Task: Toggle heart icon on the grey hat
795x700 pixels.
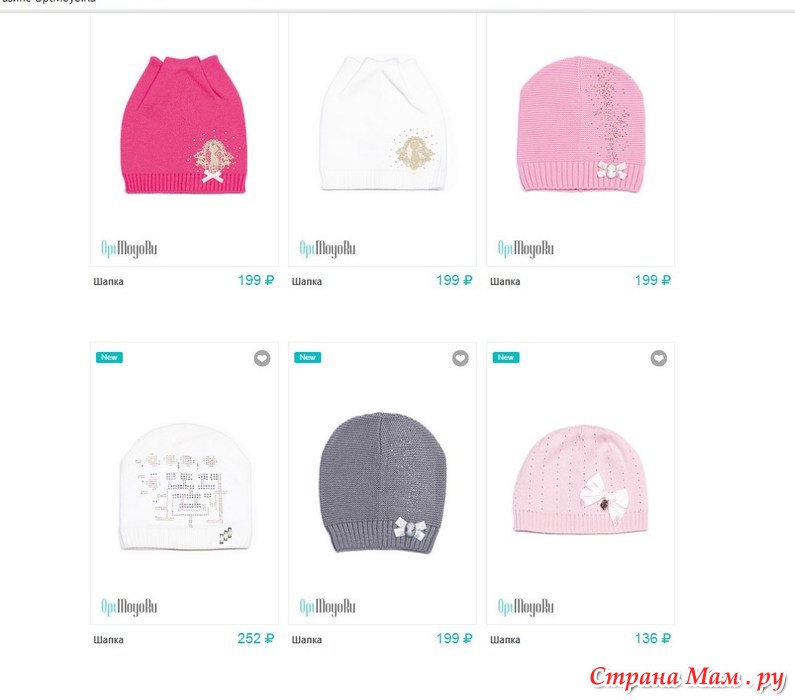Action: point(460,358)
